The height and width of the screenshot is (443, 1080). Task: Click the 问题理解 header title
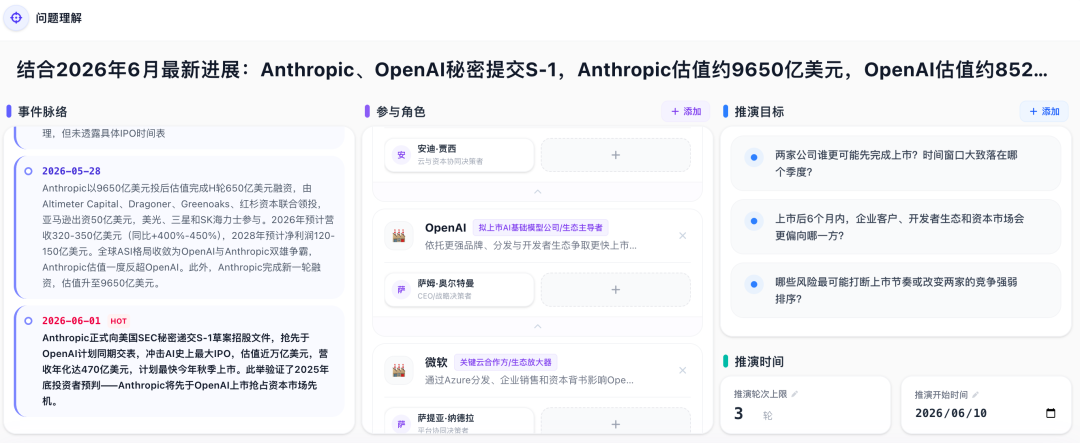point(59,19)
